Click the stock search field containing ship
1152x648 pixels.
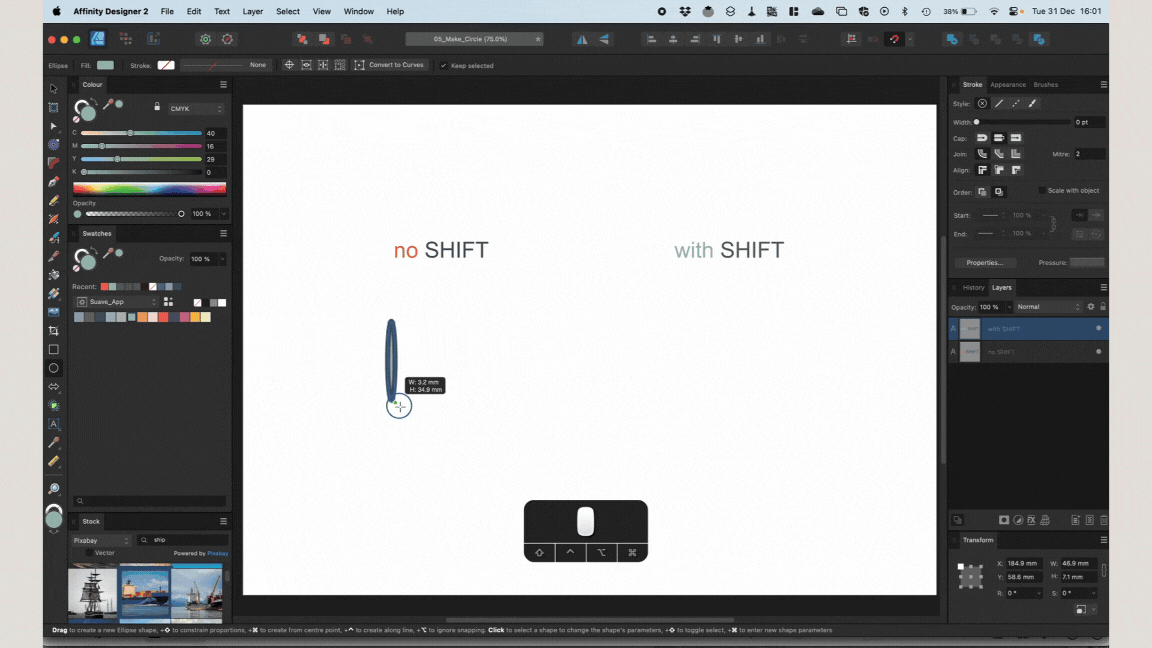pyautogui.click(x=183, y=540)
